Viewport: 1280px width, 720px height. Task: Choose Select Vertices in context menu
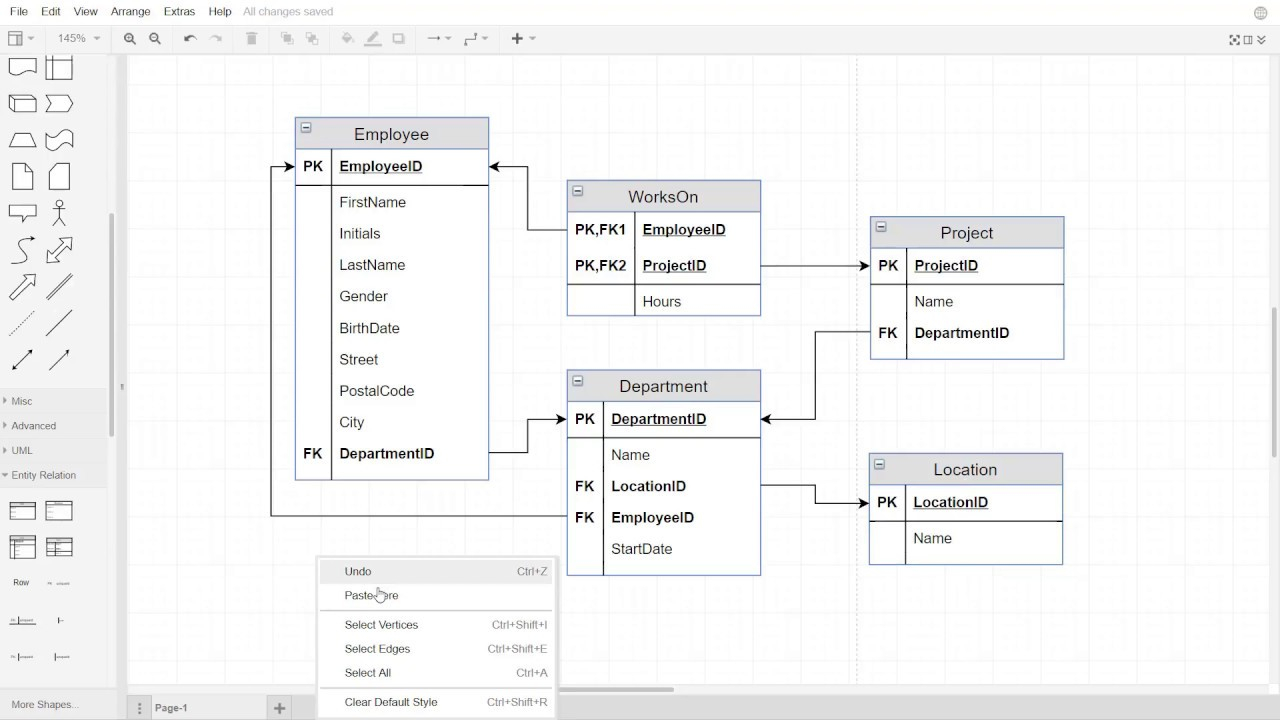tap(436, 625)
